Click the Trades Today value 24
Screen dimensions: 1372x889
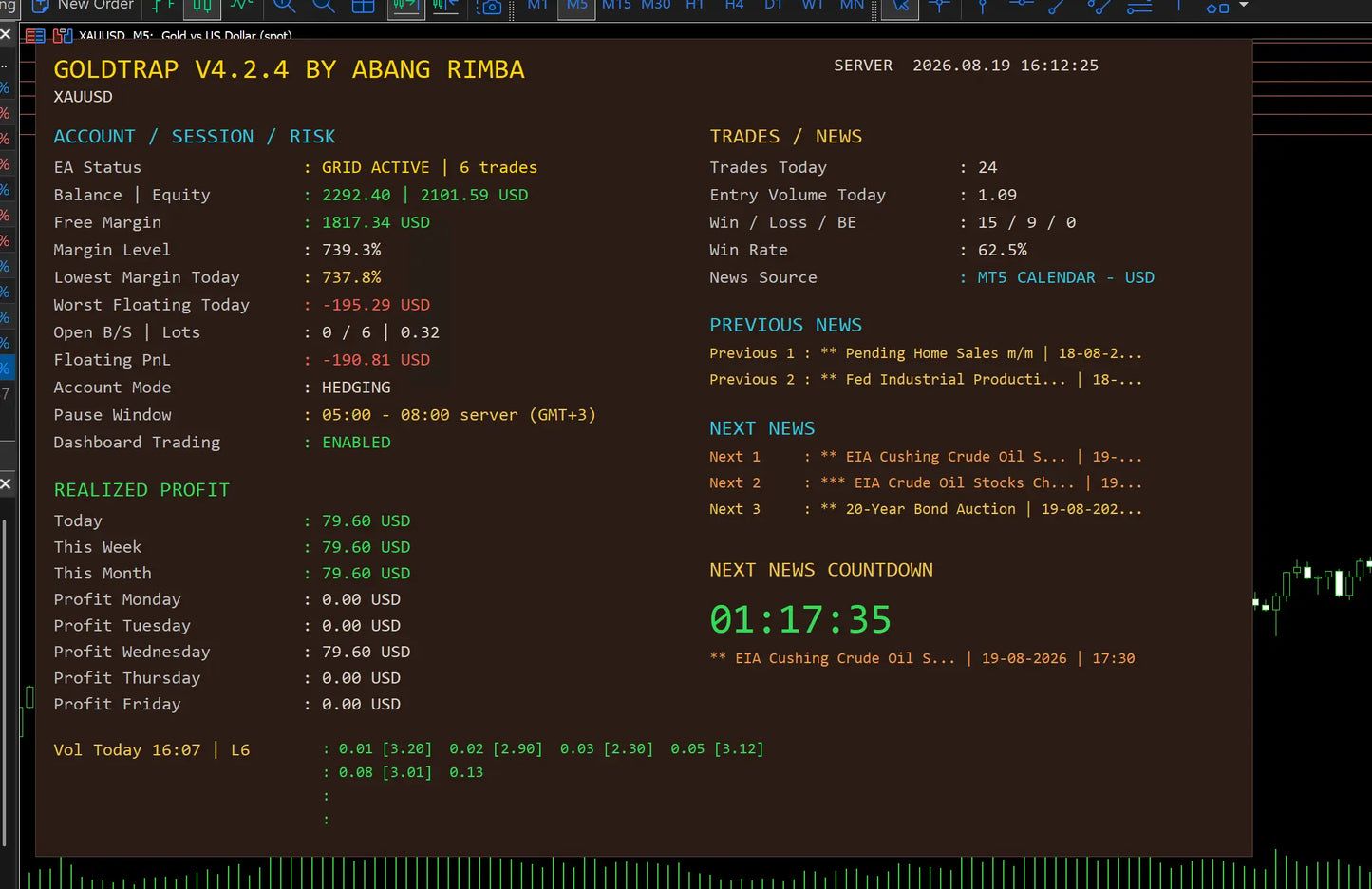[987, 167]
